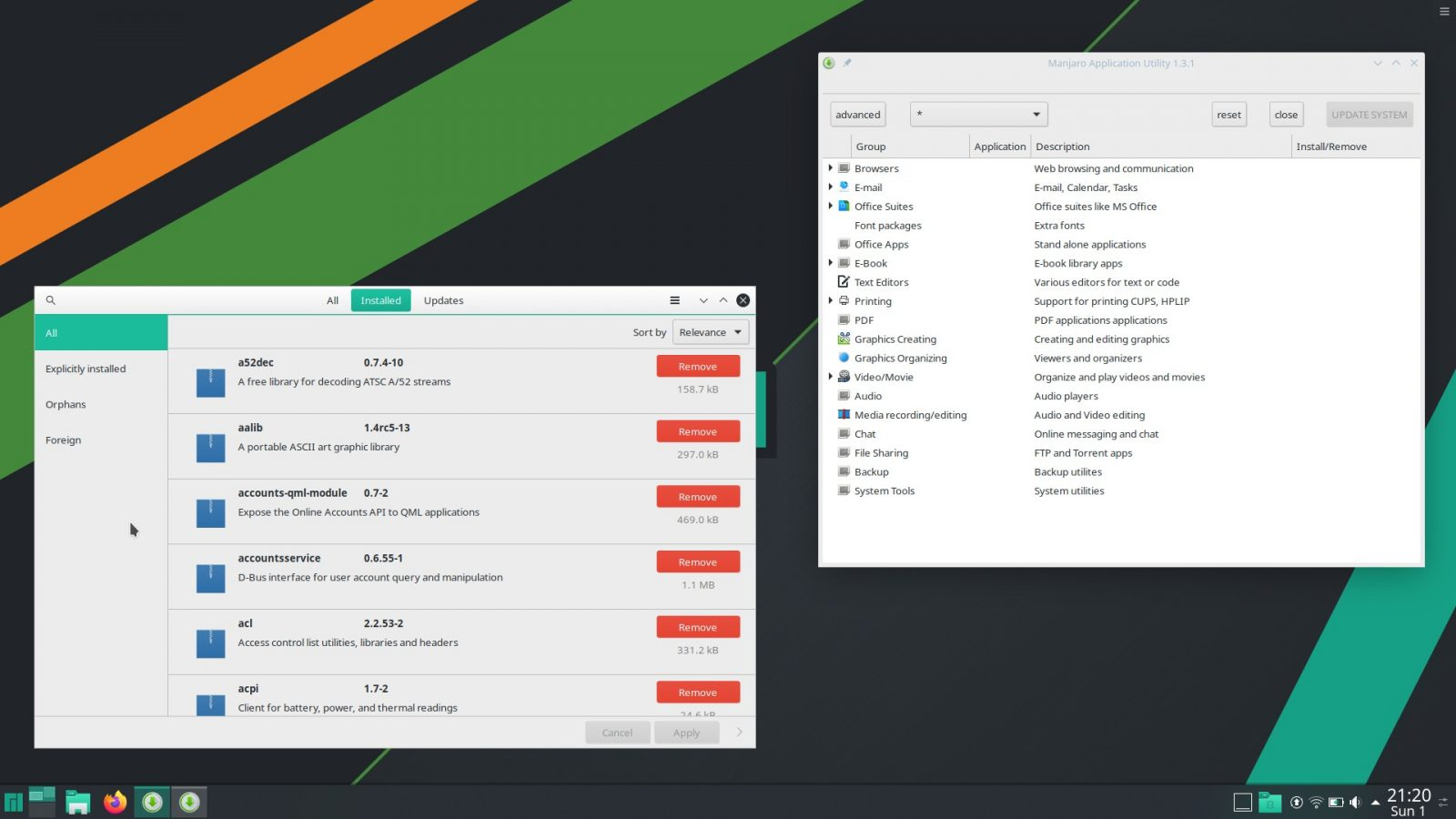1456x819 pixels.
Task: Click the Install/Remove column header
Action: (x=1356, y=147)
